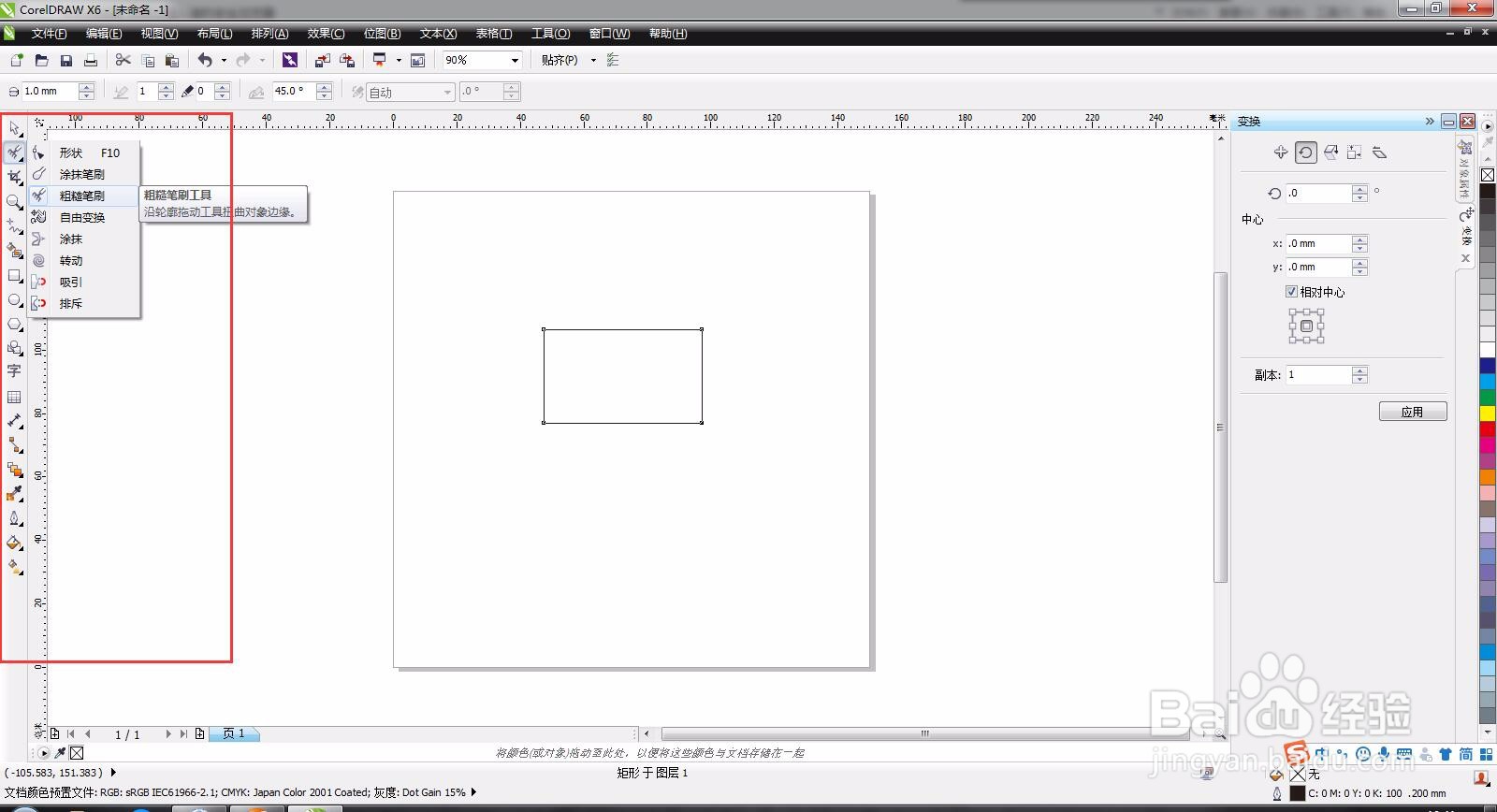Viewport: 1497px width, 812px height.
Task: Select the Eyedropper tool in toolbox
Action: pos(14,494)
